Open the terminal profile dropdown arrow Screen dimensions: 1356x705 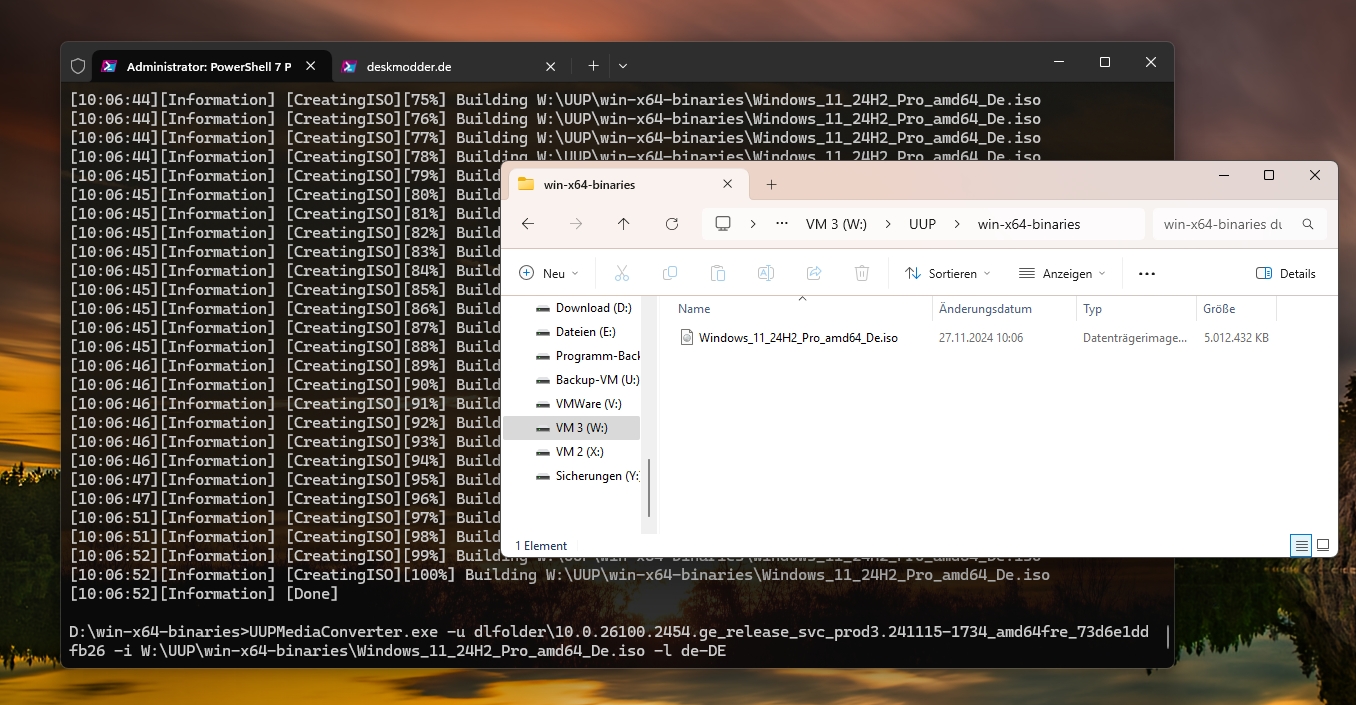623,66
